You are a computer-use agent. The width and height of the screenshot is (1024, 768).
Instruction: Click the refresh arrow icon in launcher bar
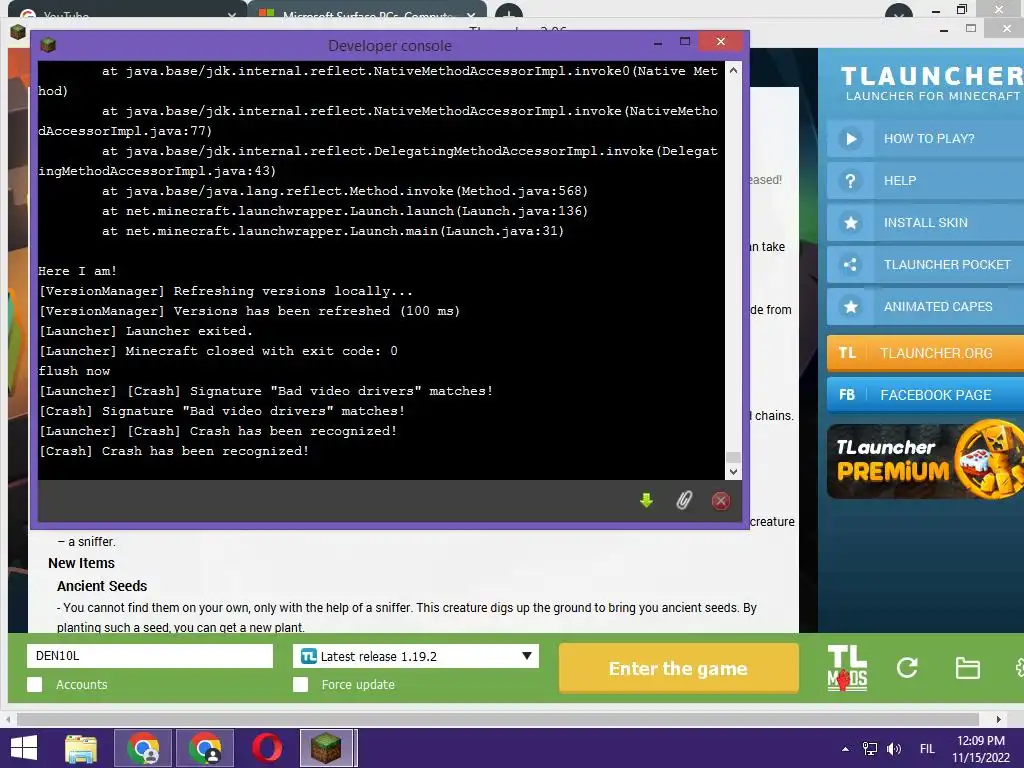(x=907, y=667)
